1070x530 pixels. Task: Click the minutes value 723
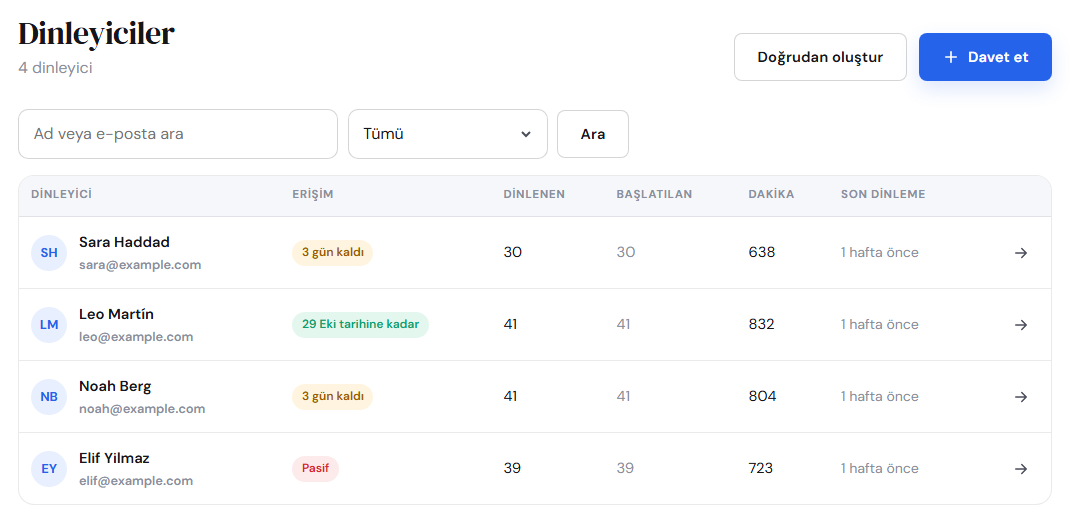tap(761, 469)
